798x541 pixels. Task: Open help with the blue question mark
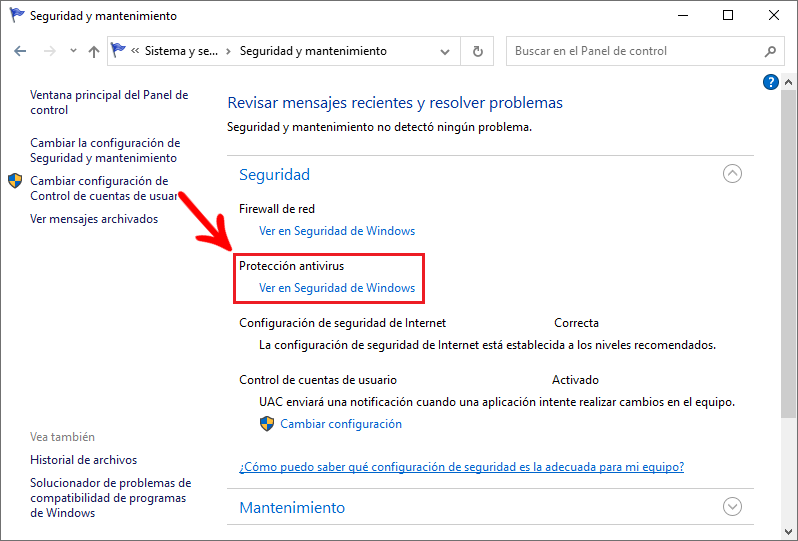pos(771,81)
